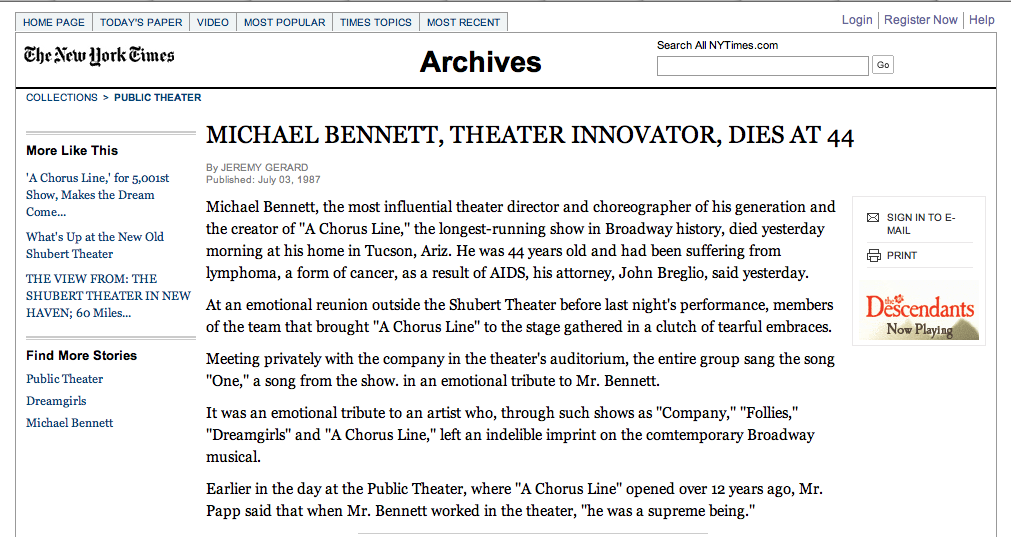Find more stories about Dreamgirls

pos(54,401)
